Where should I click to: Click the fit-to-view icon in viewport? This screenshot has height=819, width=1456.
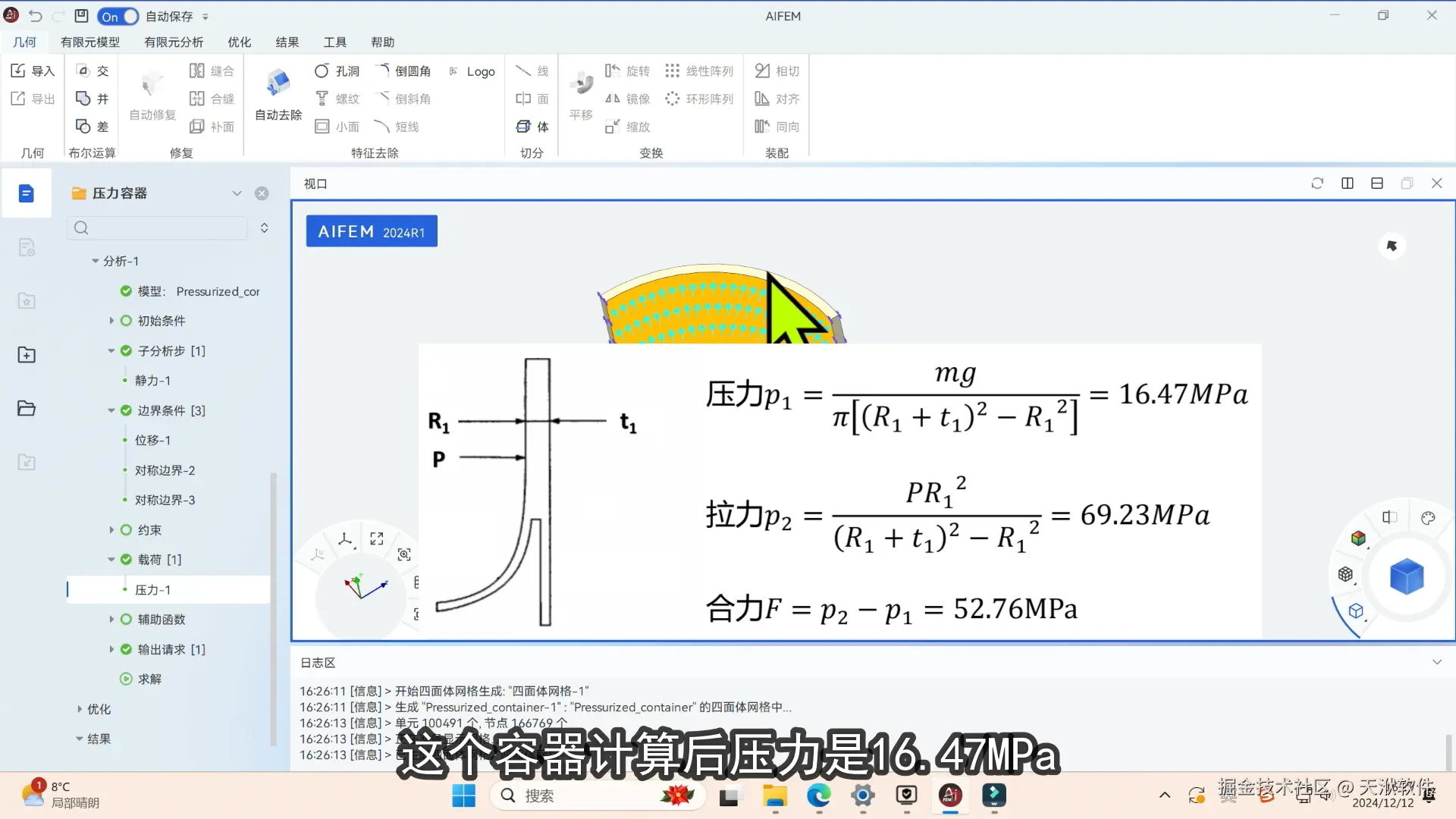tap(377, 538)
